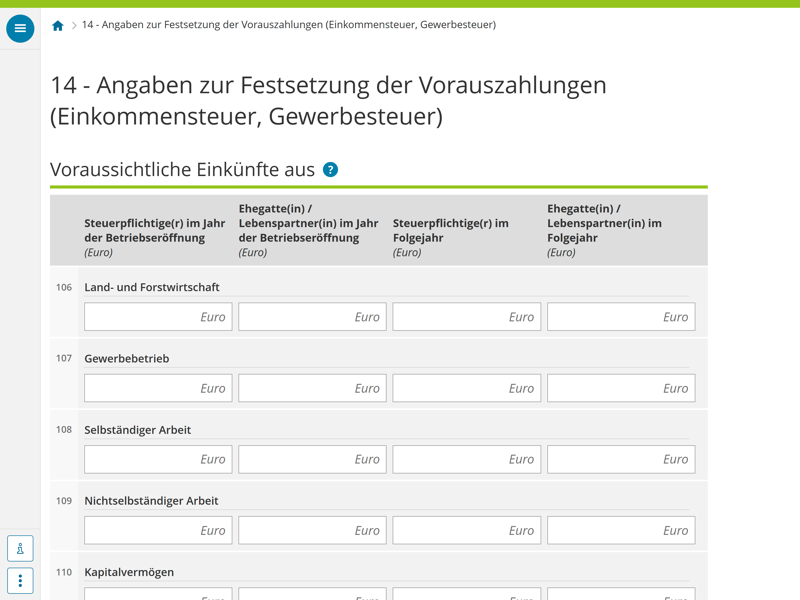This screenshot has height=600, width=800.
Task: Click Land- und Forstwirtschaft Ehegatte Folgejahr field
Action: (x=620, y=317)
